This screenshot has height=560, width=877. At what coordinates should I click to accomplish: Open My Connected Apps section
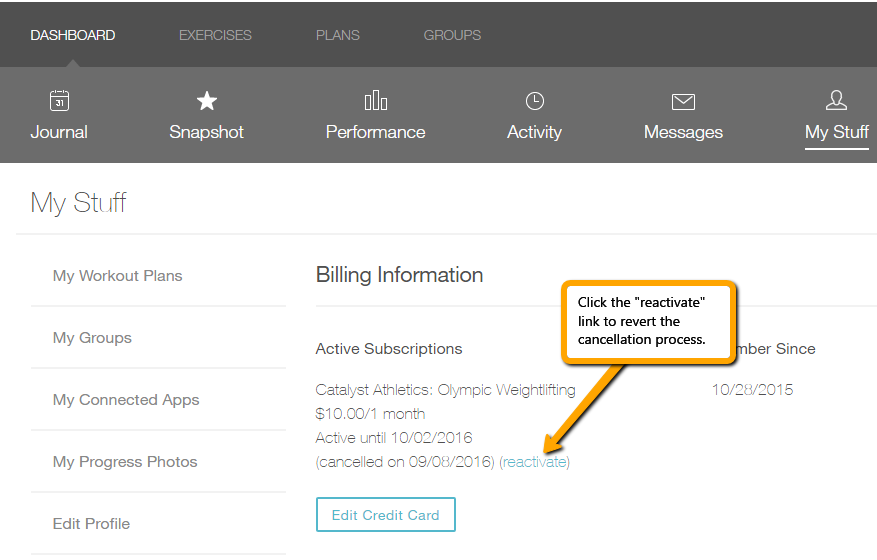126,400
